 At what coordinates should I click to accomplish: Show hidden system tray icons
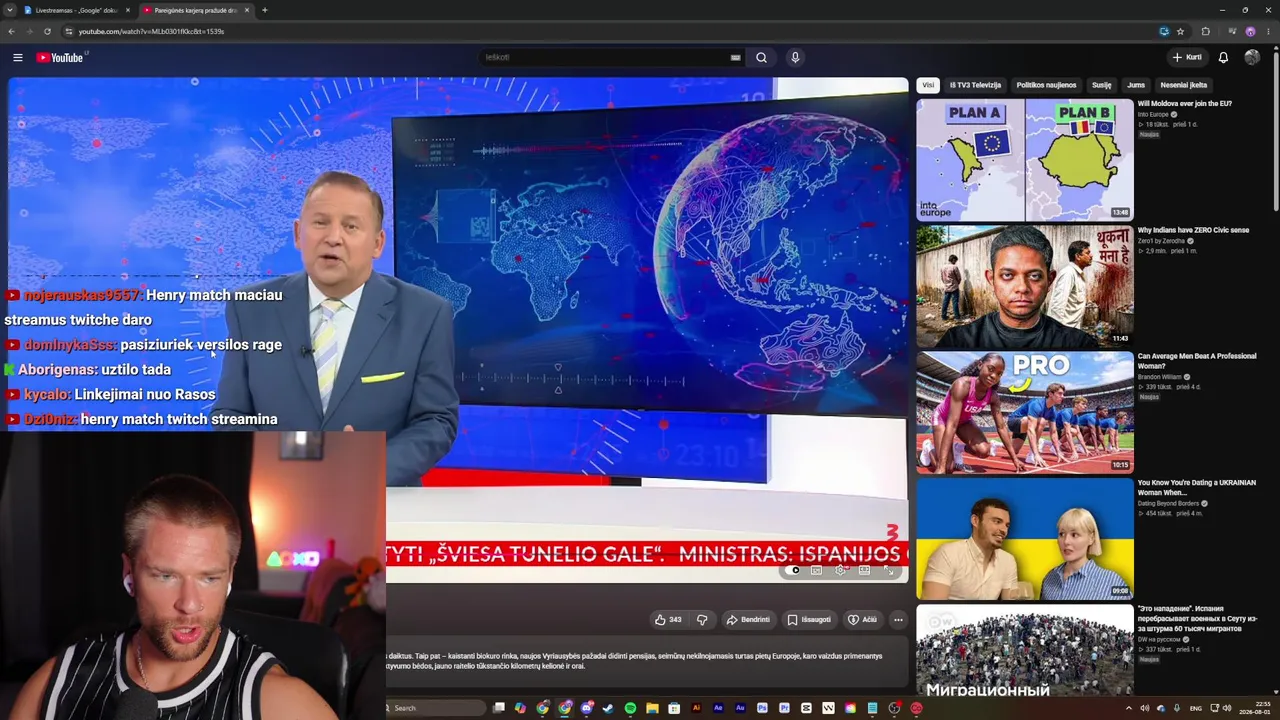click(x=1129, y=708)
